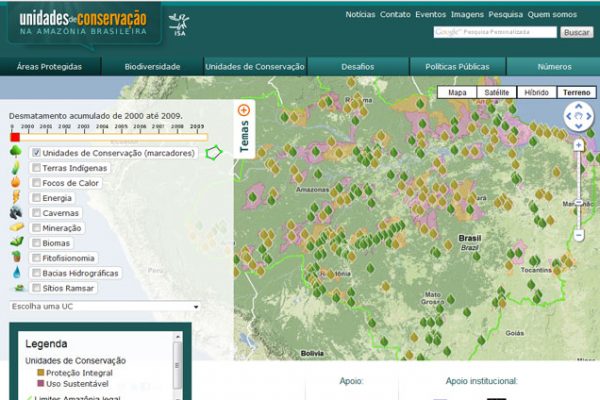
Task: Click the lightning bolt Energia icon
Action: point(16,198)
